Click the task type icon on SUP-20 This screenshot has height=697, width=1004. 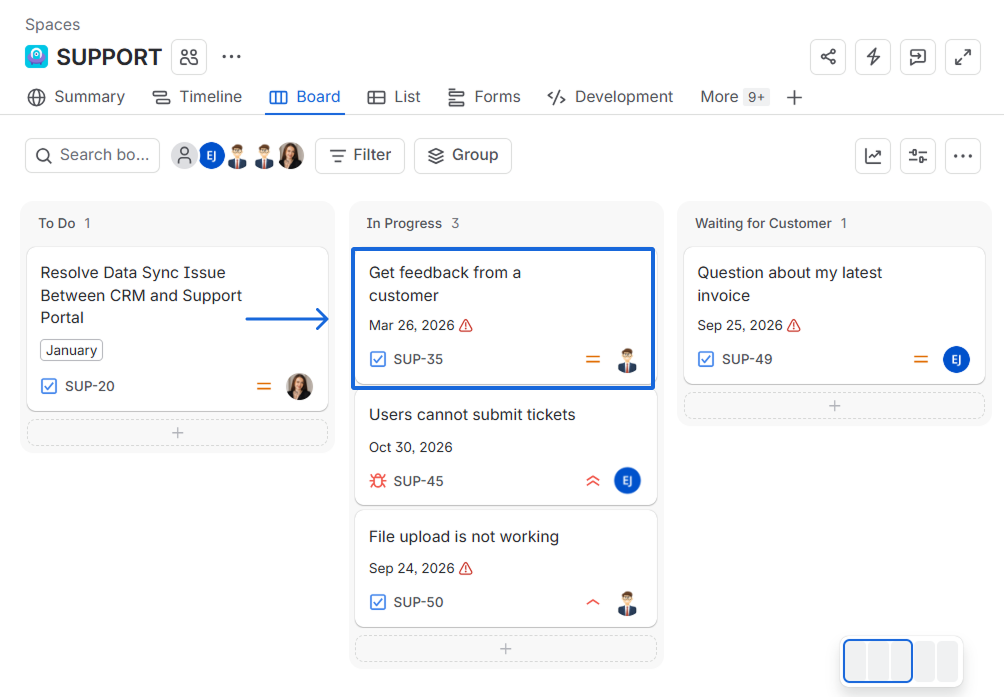pyautogui.click(x=49, y=386)
